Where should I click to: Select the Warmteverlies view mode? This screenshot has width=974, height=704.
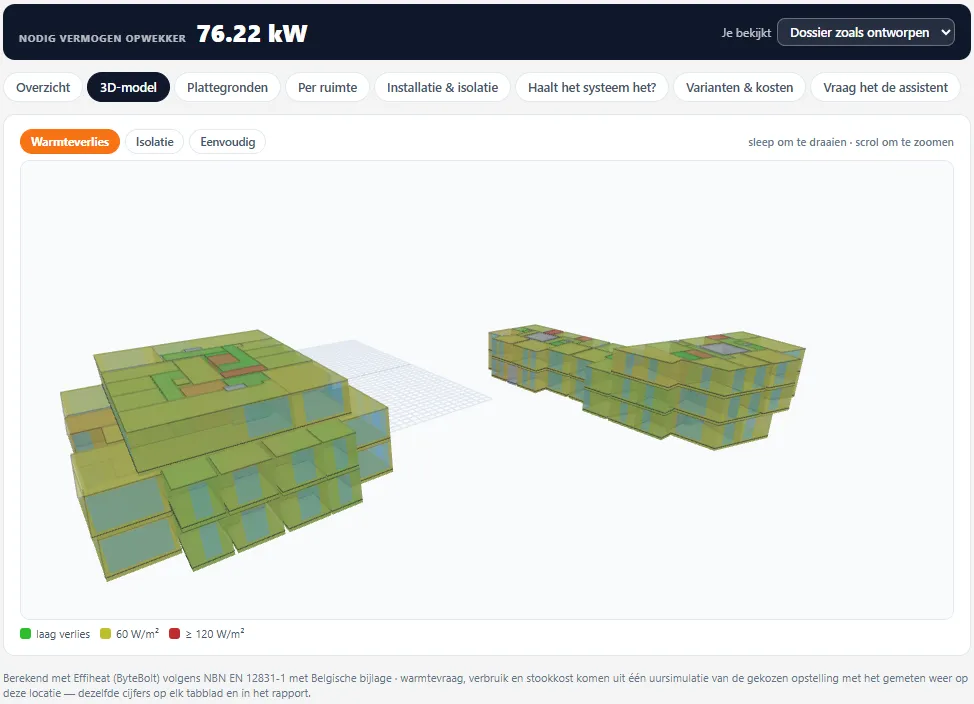click(x=70, y=142)
